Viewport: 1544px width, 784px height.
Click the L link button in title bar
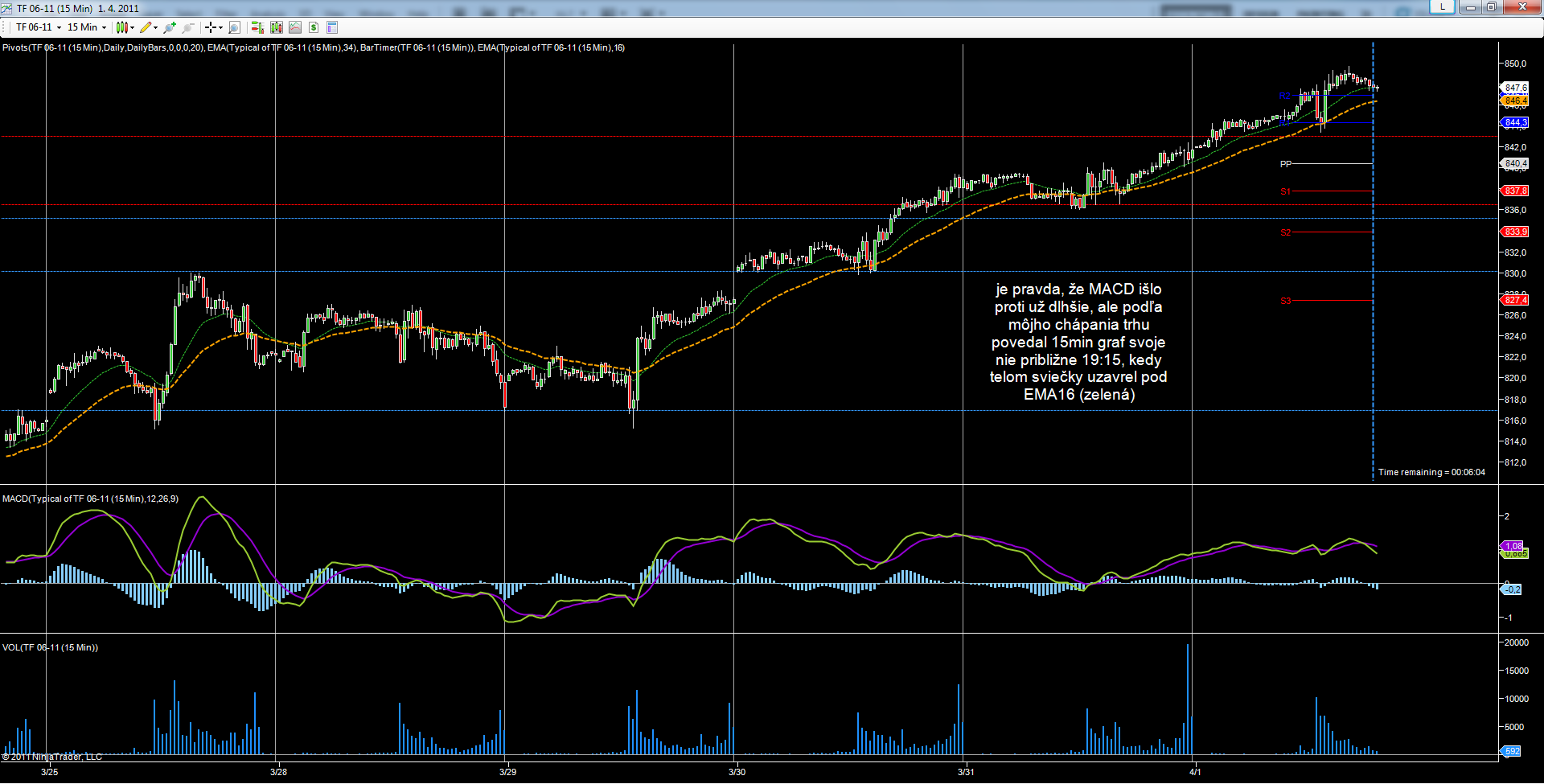coord(1443,6)
